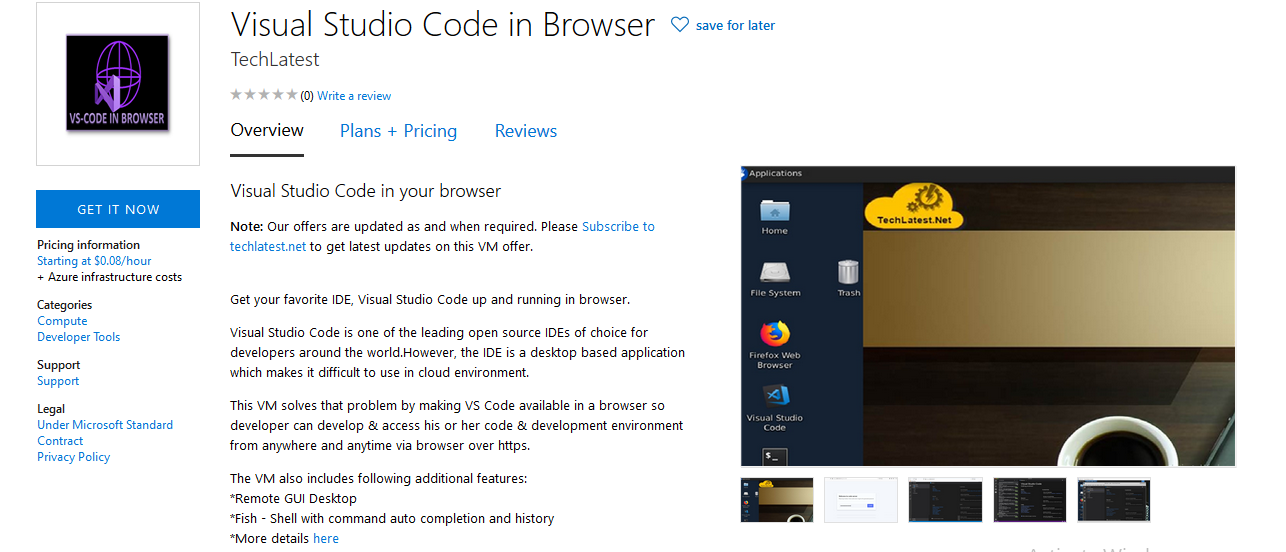Click the Visual Studio Code in your browser heading

pos(366,191)
